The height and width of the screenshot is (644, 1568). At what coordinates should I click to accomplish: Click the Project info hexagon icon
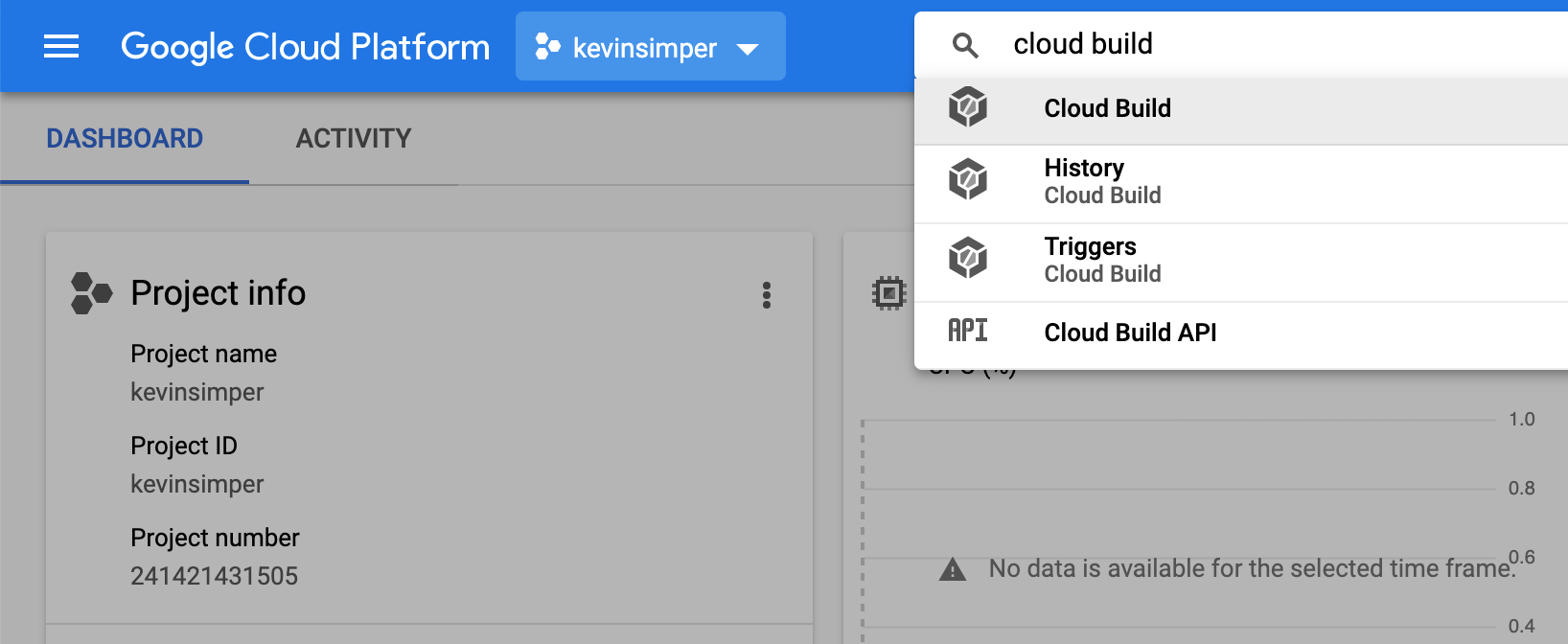coord(91,293)
